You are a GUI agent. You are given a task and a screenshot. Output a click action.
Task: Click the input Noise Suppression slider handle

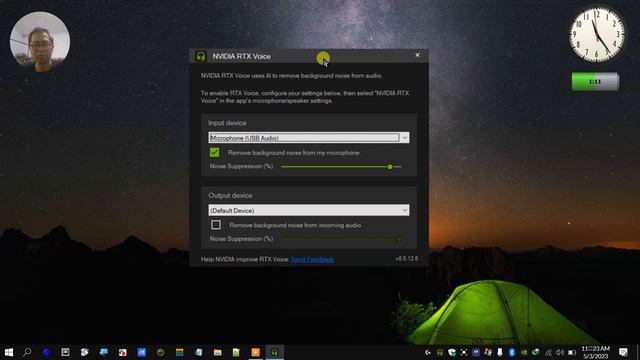click(390, 167)
